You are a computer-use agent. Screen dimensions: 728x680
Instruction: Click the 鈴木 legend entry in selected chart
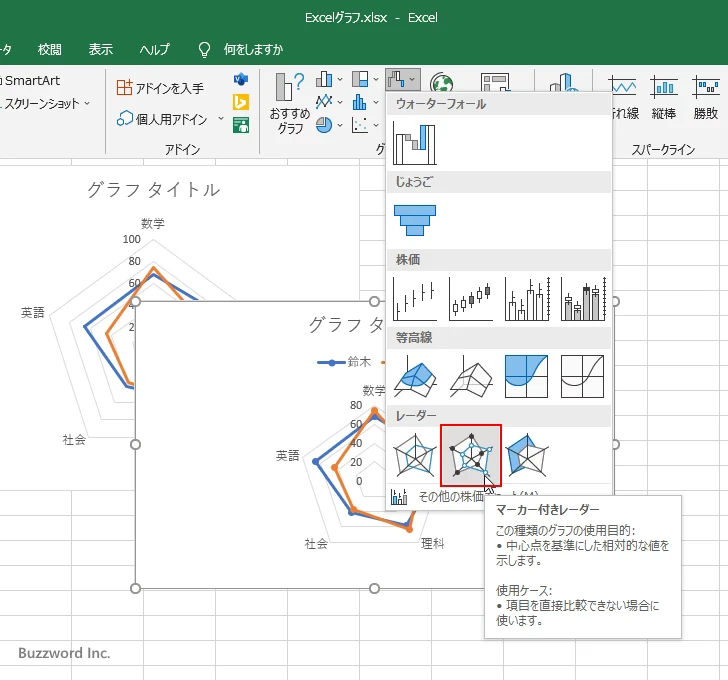344,362
